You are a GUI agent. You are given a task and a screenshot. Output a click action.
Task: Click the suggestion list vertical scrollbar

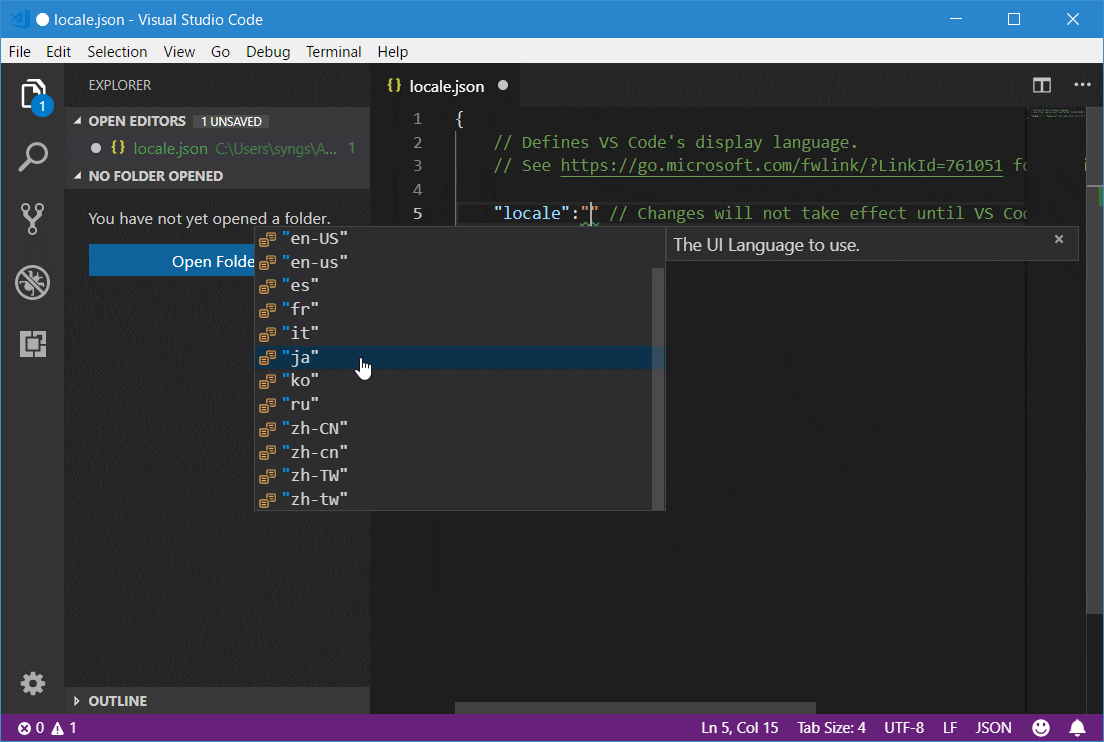coord(658,387)
